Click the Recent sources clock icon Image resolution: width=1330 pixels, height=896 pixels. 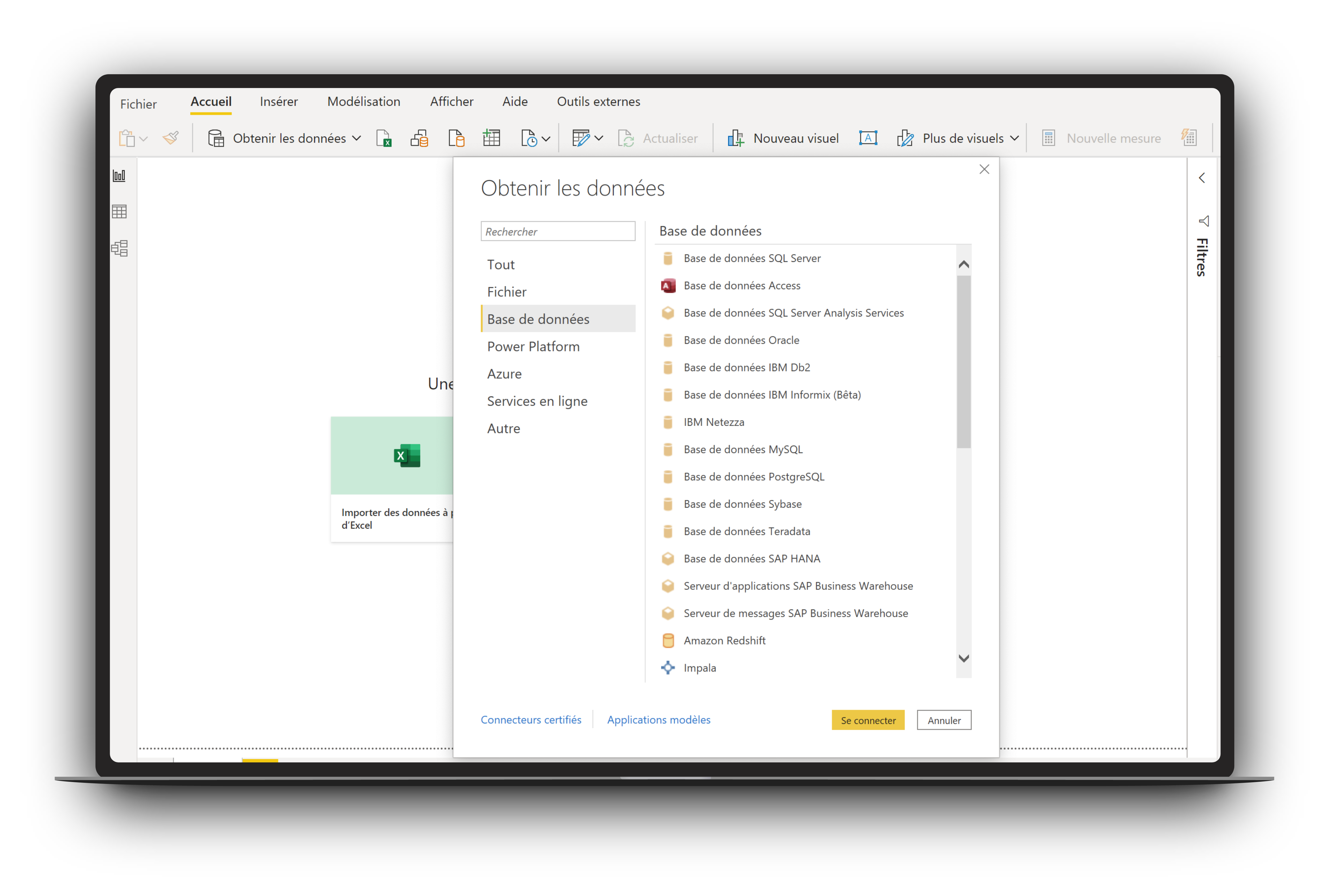pos(529,138)
